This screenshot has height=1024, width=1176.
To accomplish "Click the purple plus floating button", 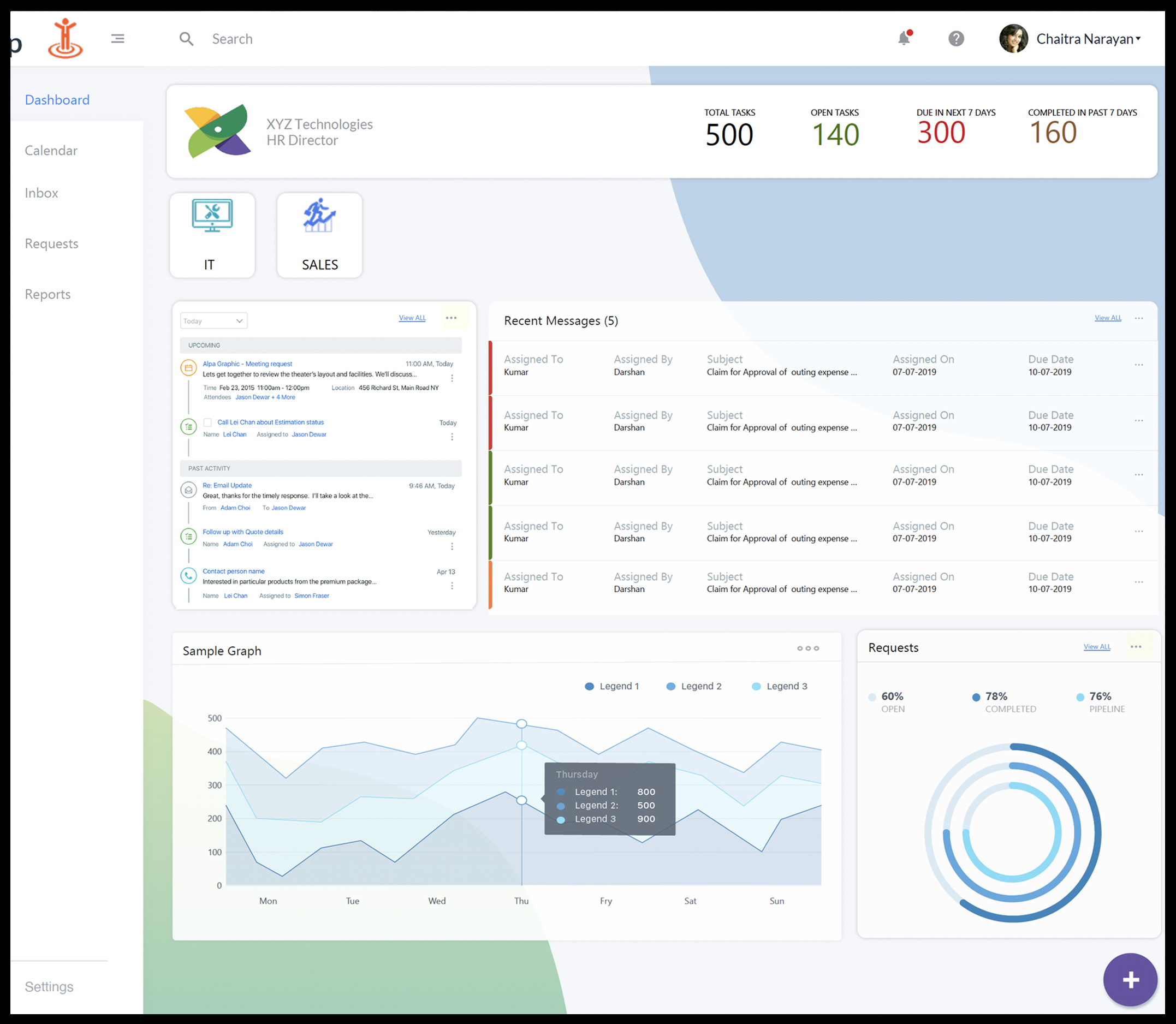I will coord(1130,979).
